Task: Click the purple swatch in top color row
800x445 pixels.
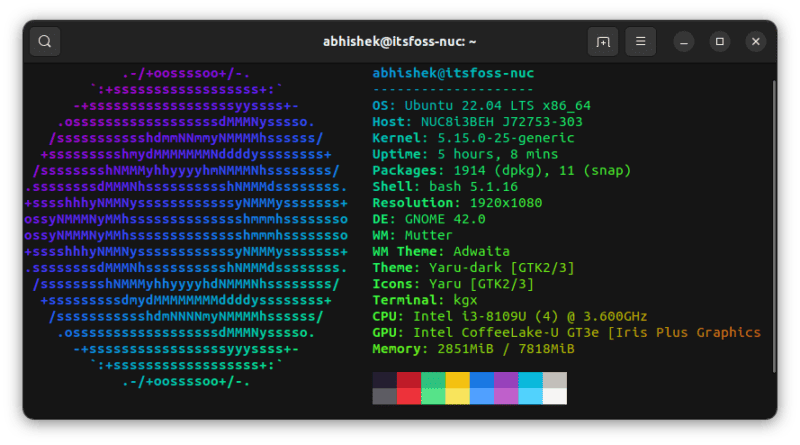Action: click(506, 380)
